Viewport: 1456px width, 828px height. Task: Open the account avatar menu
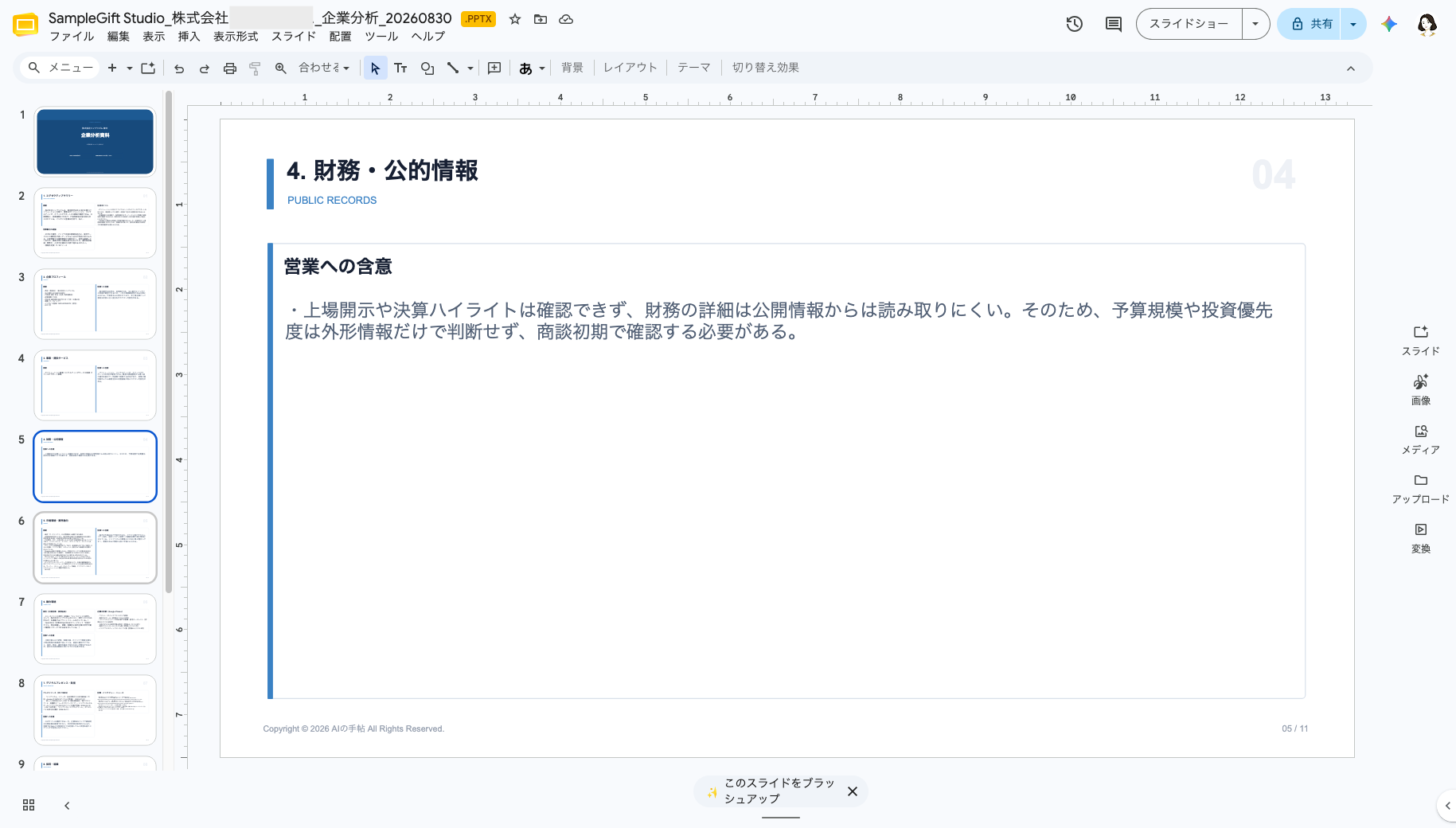(1427, 24)
